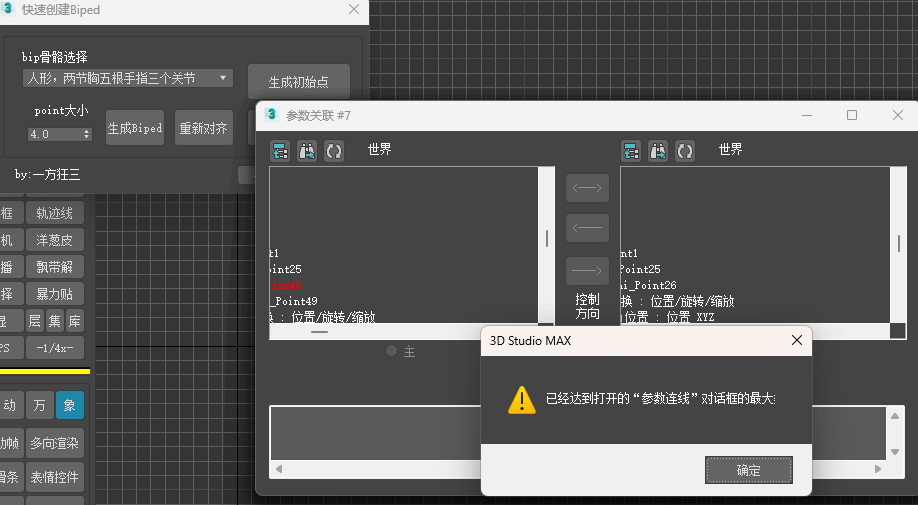Click the left panel binoculars find icon
Image resolution: width=918 pixels, height=505 pixels.
[307, 151]
